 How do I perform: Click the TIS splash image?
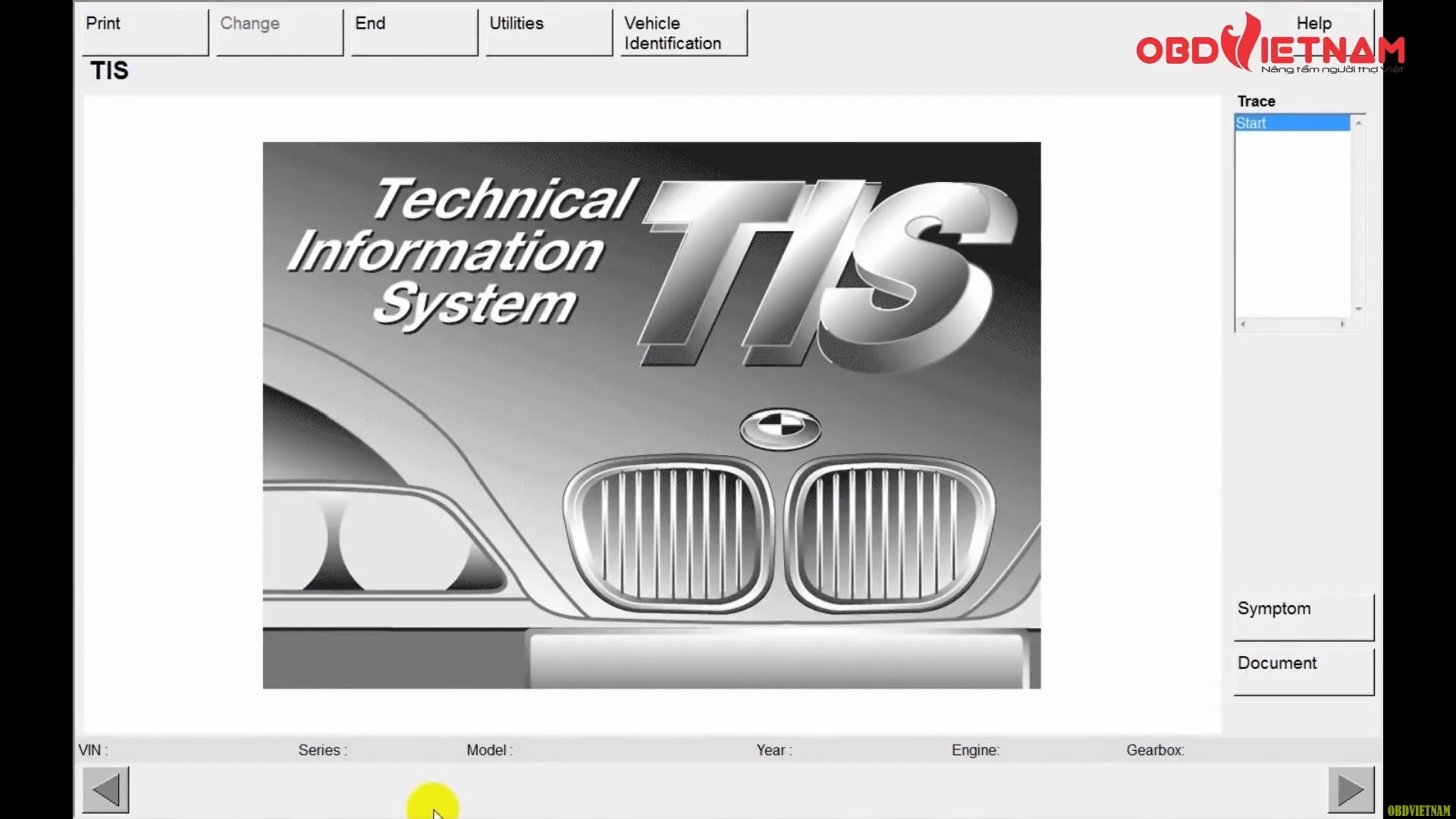[x=651, y=415]
